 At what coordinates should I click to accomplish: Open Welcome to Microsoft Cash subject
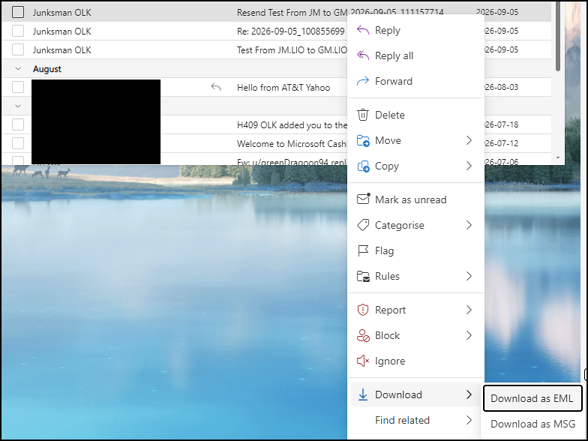(x=292, y=144)
